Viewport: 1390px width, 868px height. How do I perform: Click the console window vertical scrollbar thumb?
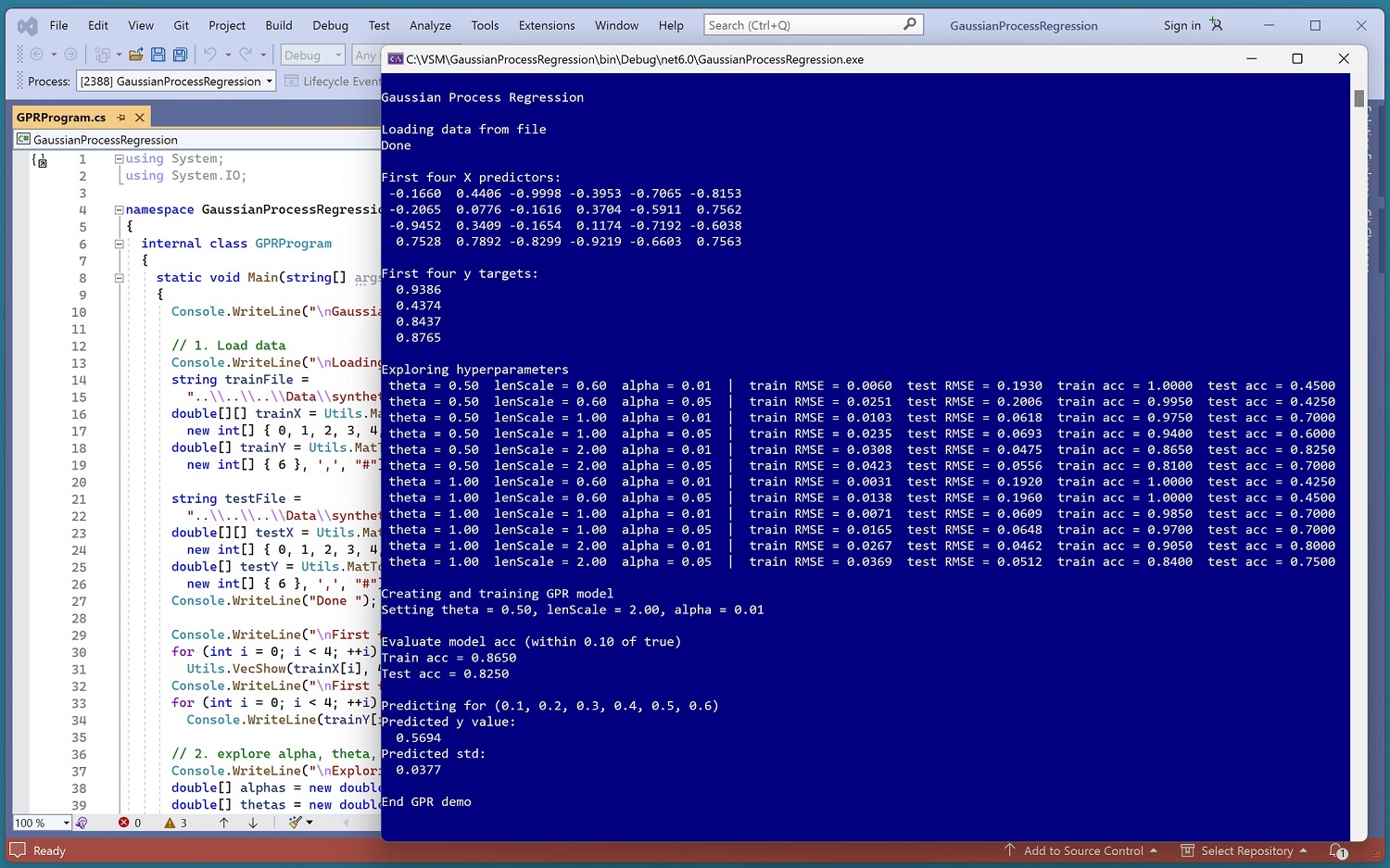1358,98
